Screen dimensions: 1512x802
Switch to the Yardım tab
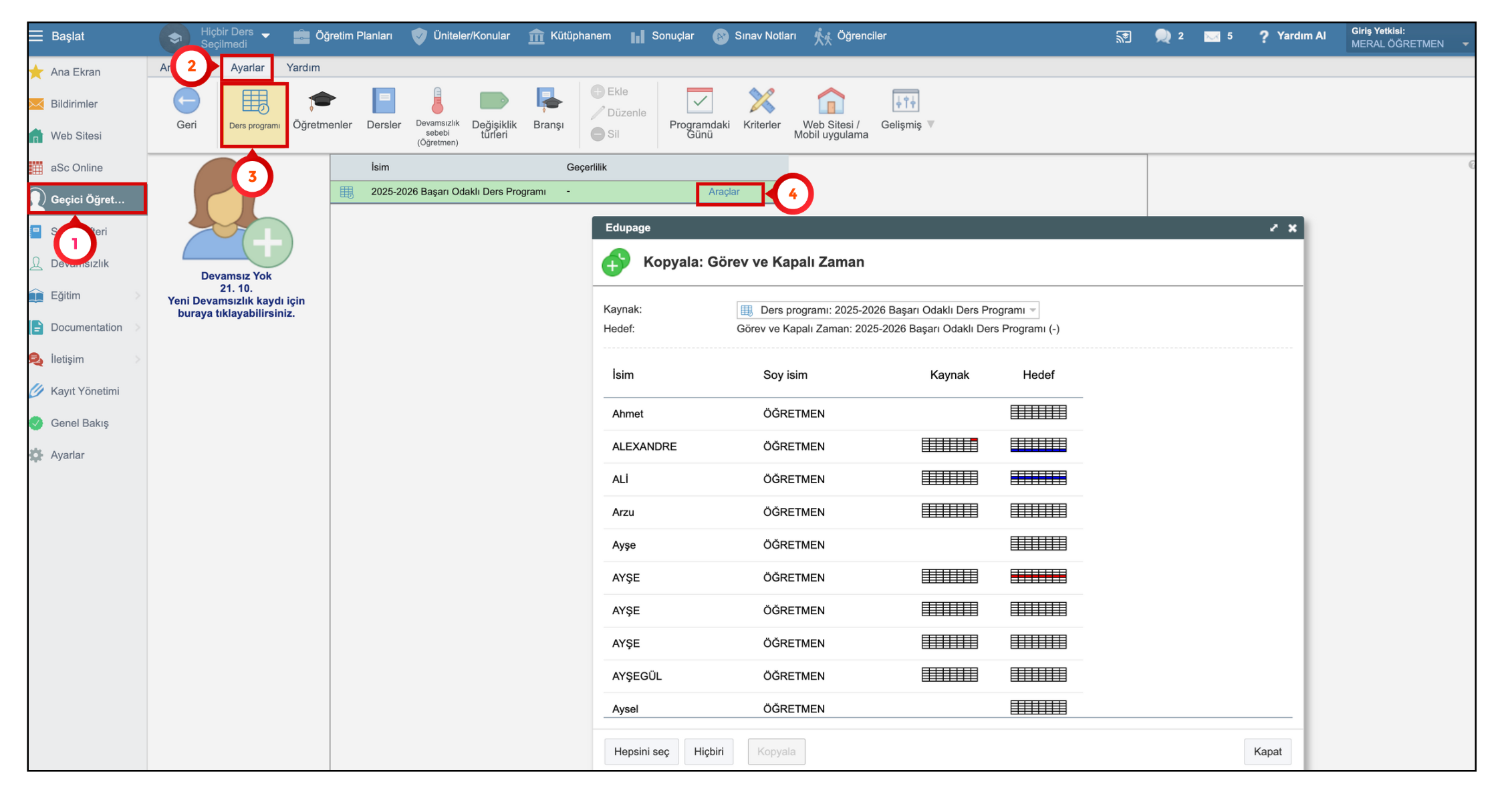pyautogui.click(x=303, y=68)
